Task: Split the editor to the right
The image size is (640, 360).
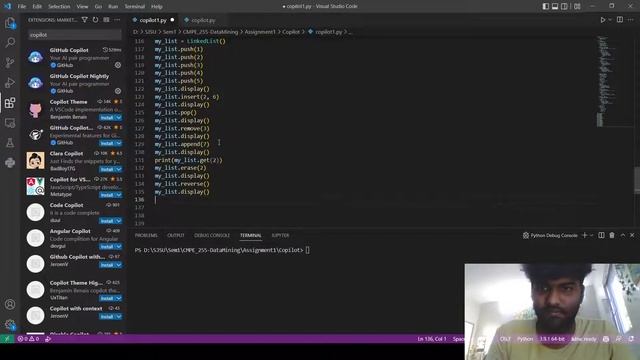Action: tap(620, 20)
